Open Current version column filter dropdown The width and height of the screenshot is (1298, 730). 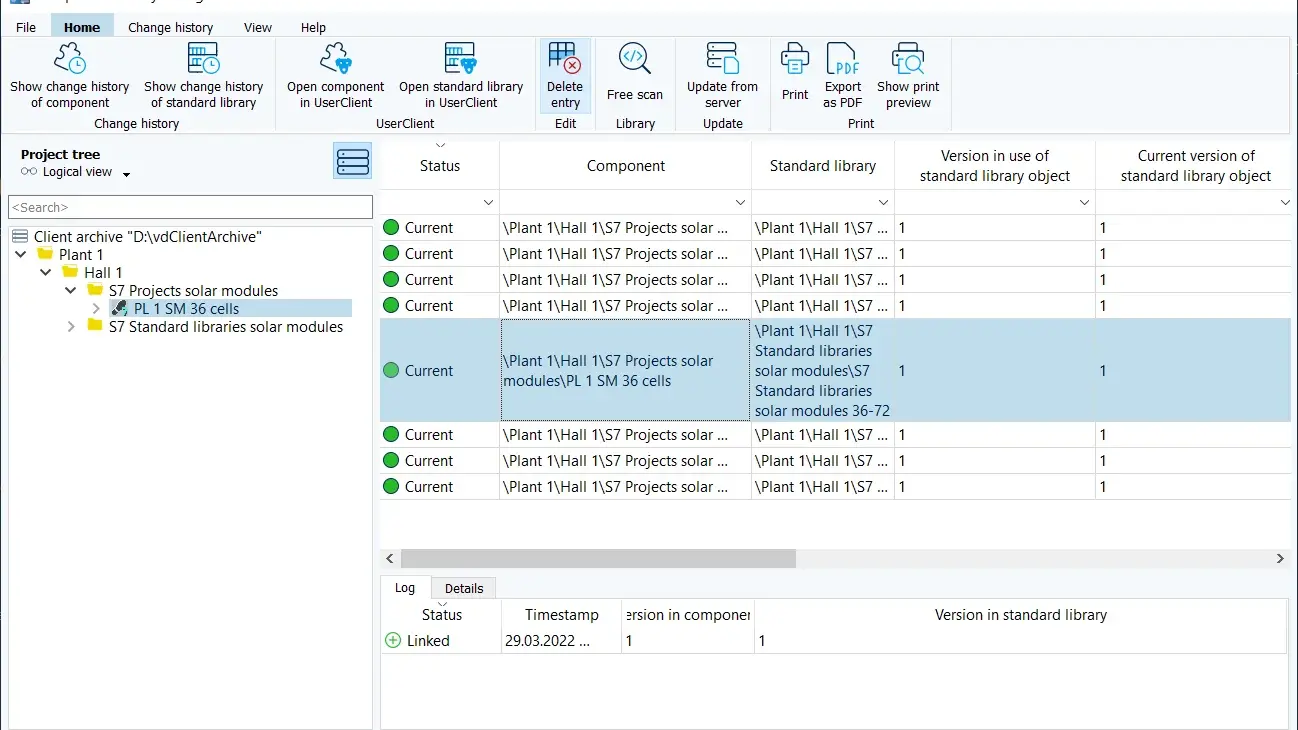click(x=1285, y=203)
